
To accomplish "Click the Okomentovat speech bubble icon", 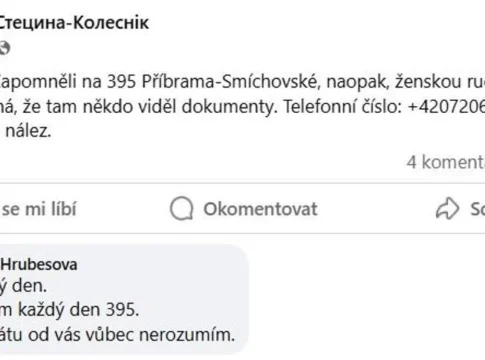I will click(182, 209).
